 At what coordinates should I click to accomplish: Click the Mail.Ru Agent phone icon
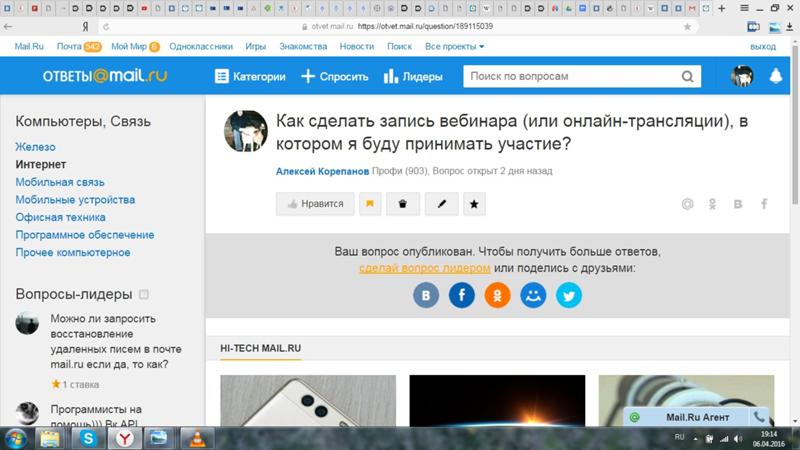(759, 417)
